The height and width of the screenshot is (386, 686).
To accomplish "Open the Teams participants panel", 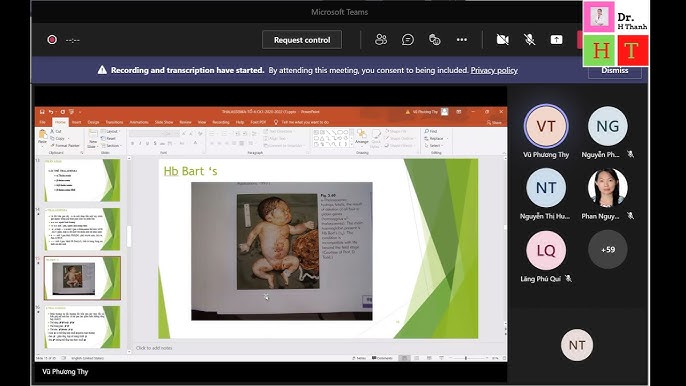I will click(x=381, y=40).
